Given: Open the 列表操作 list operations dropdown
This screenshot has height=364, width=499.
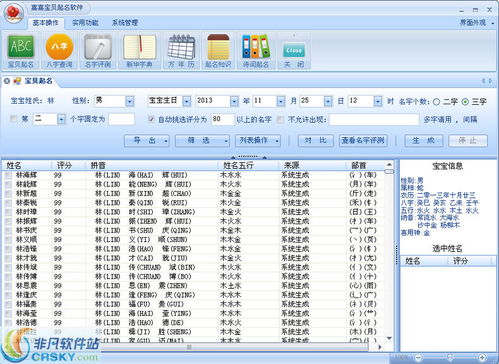Looking at the screenshot, I should 258,141.
